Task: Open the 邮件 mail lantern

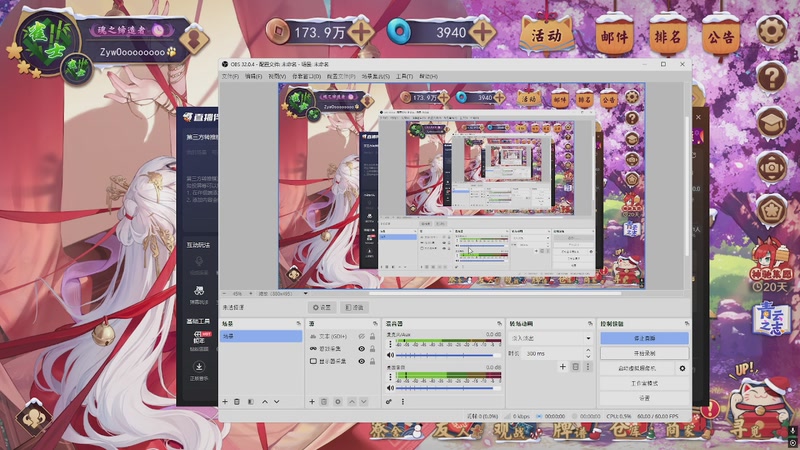Action: 614,36
